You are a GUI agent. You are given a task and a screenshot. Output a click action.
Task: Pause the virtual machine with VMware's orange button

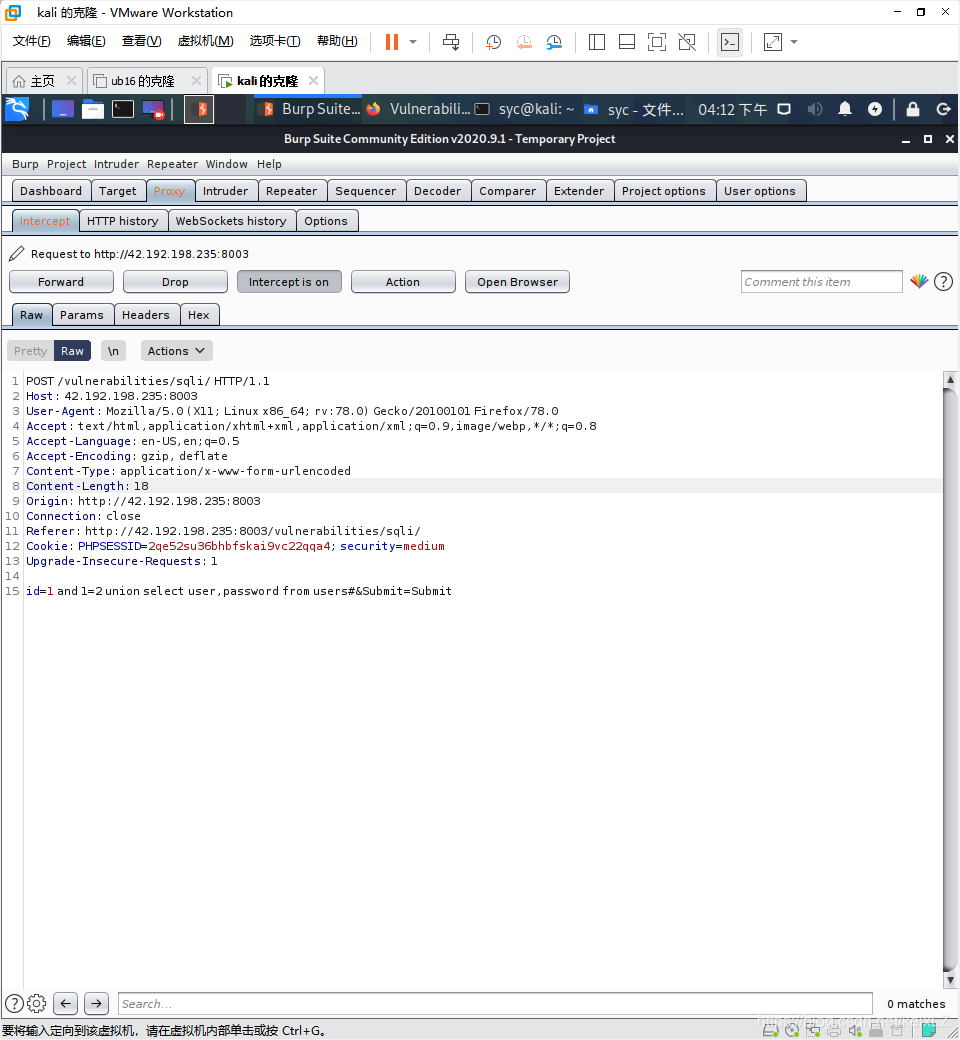[391, 42]
